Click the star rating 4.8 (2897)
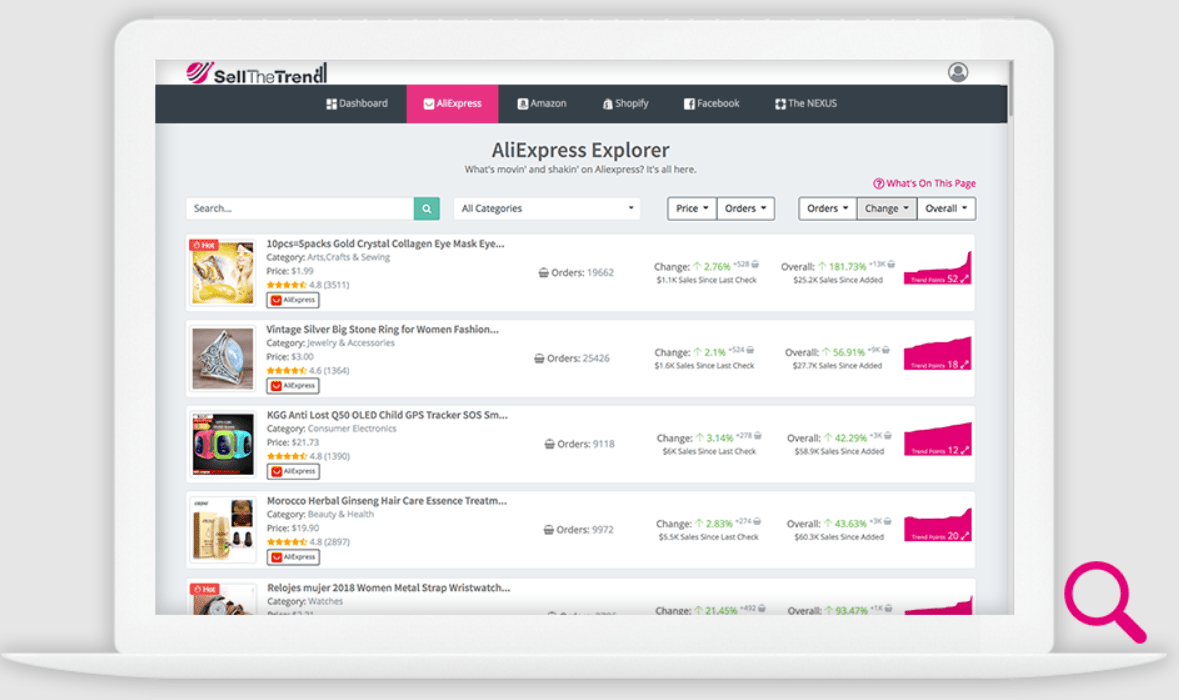The image size is (1179, 700). (x=308, y=542)
